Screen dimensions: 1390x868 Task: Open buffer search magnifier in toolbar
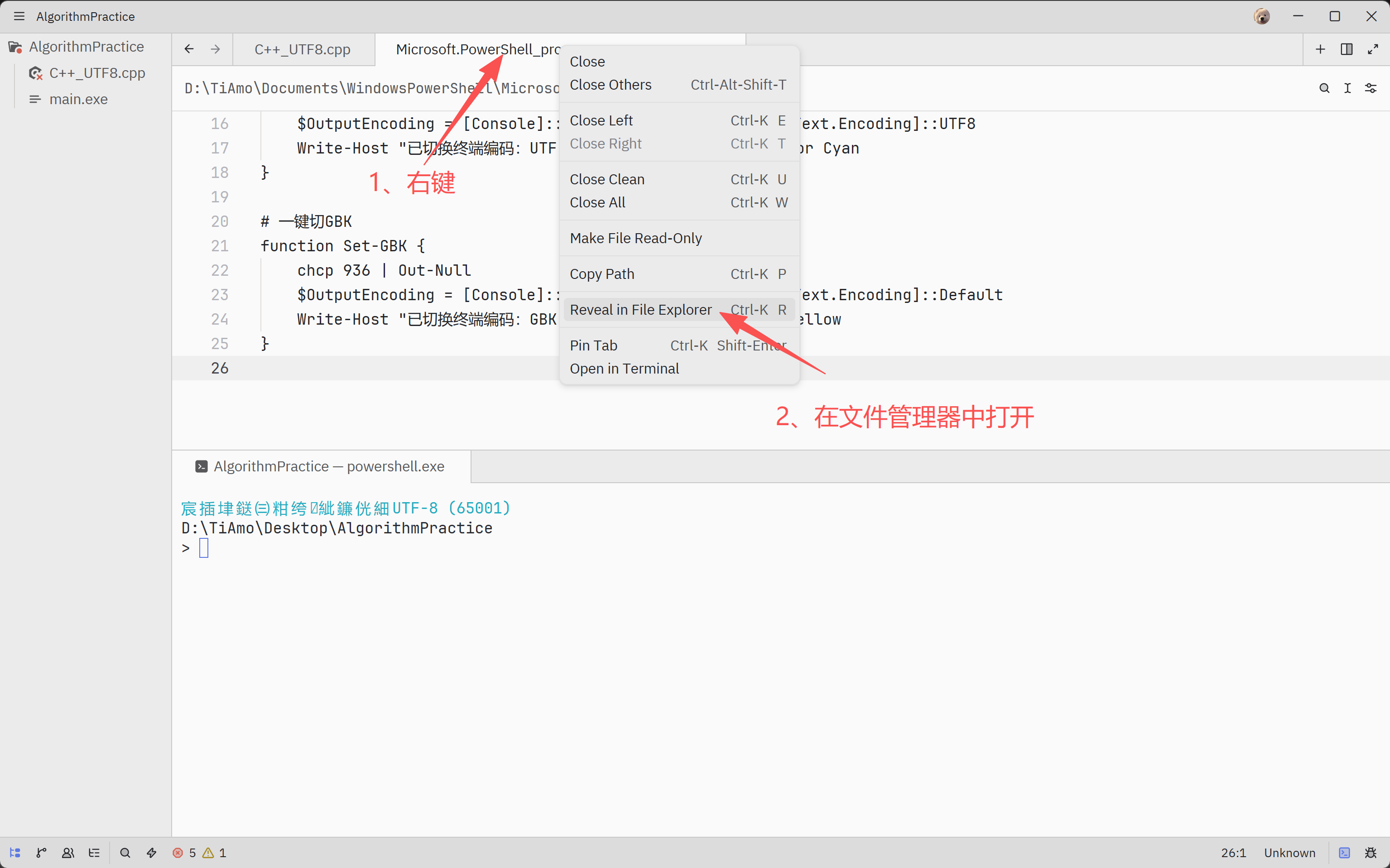pyautogui.click(x=1324, y=88)
